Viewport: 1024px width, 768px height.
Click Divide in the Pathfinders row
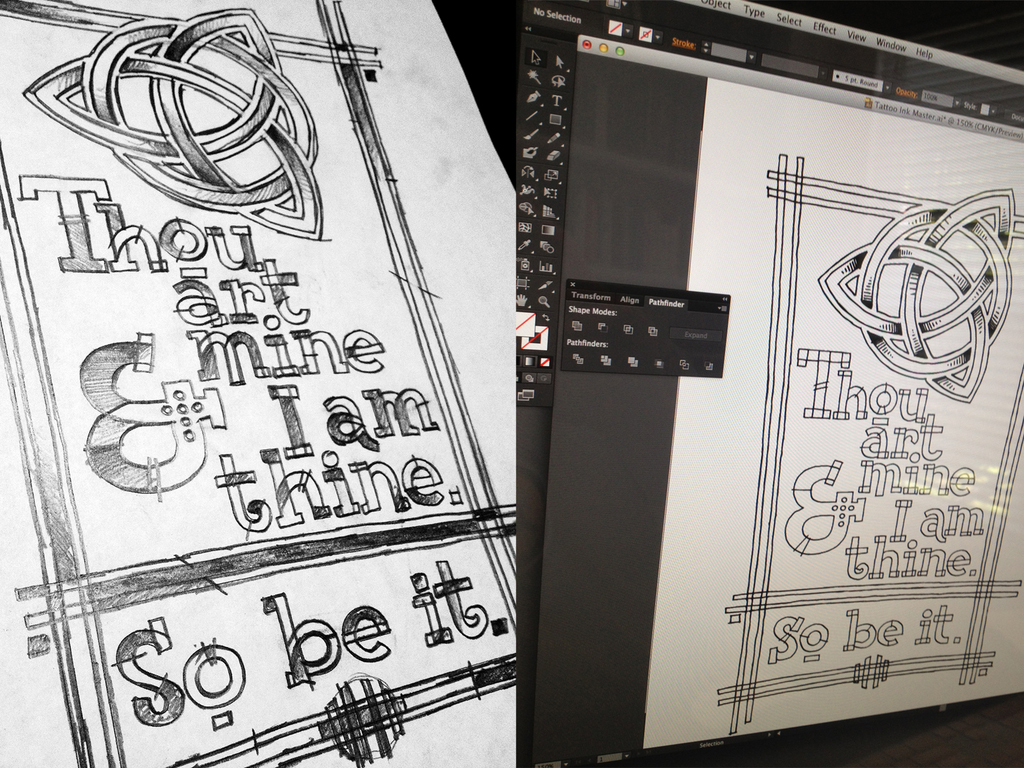[x=578, y=359]
